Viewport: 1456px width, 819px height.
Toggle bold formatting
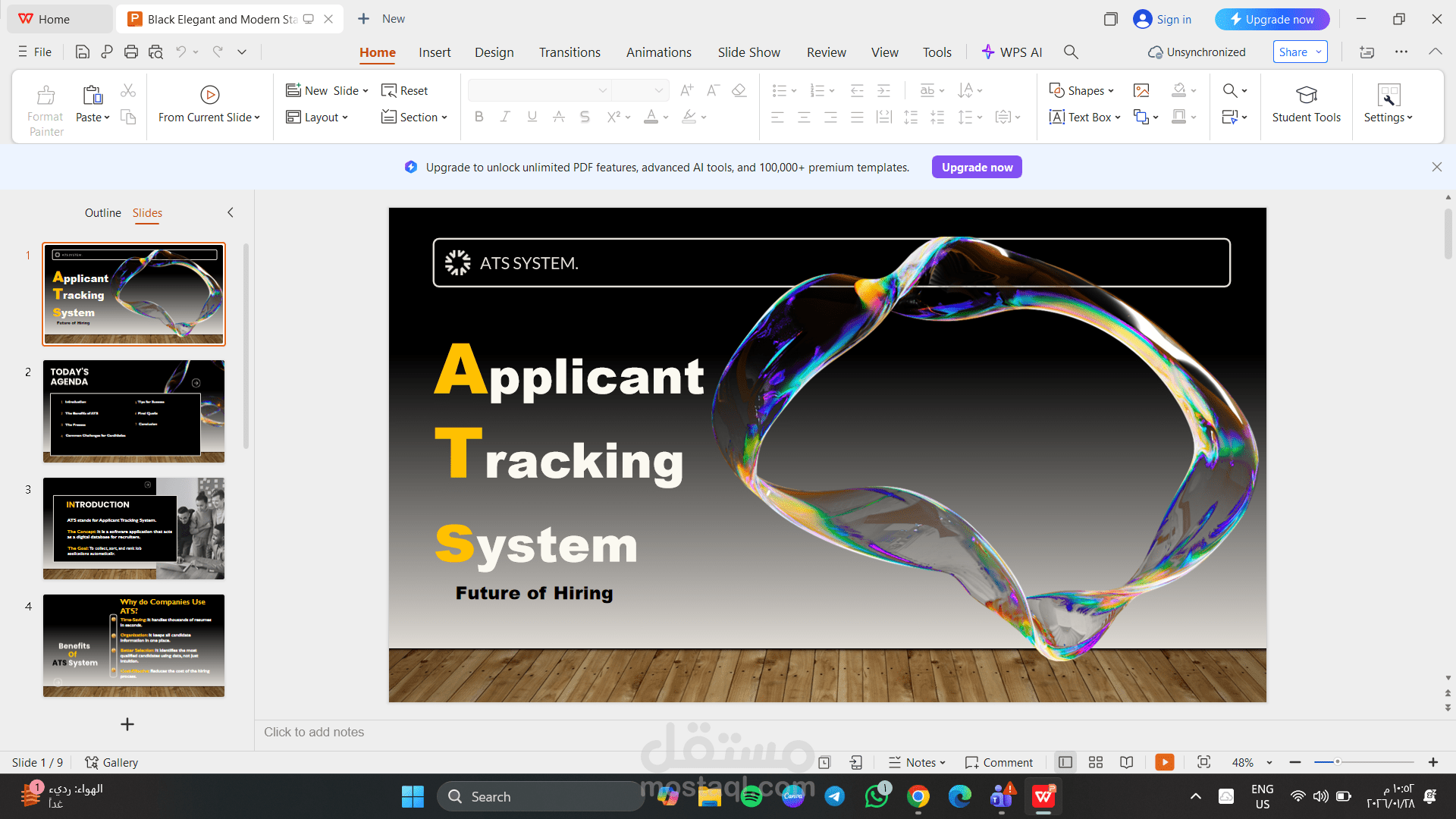(479, 116)
